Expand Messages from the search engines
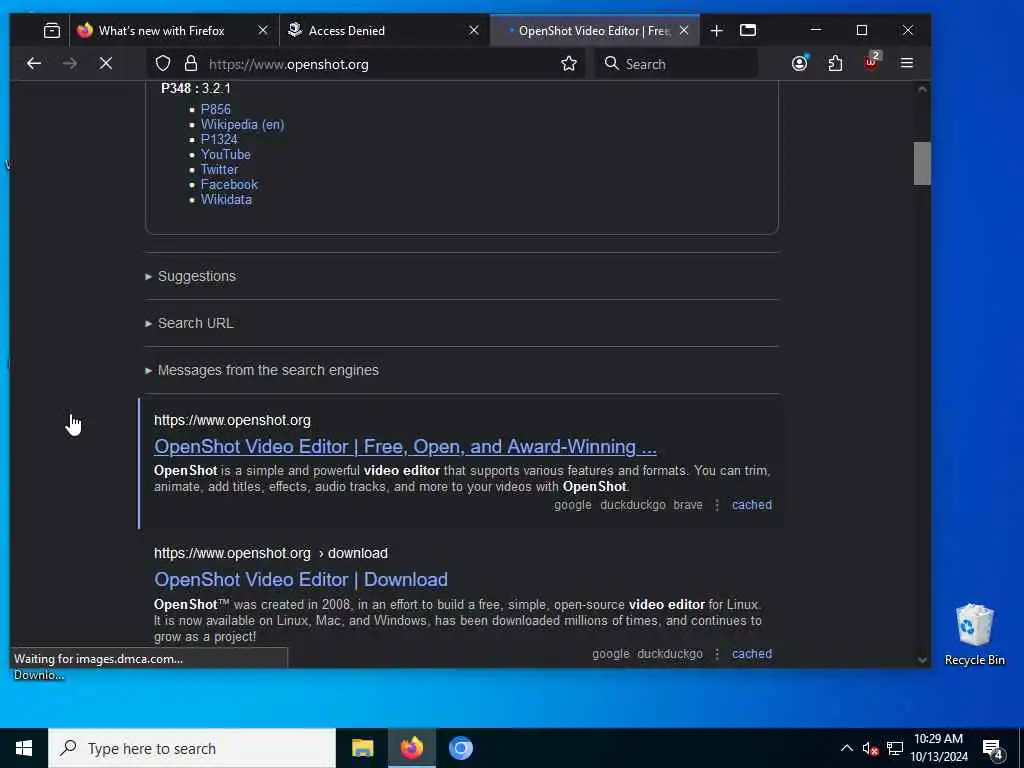 click(x=262, y=370)
